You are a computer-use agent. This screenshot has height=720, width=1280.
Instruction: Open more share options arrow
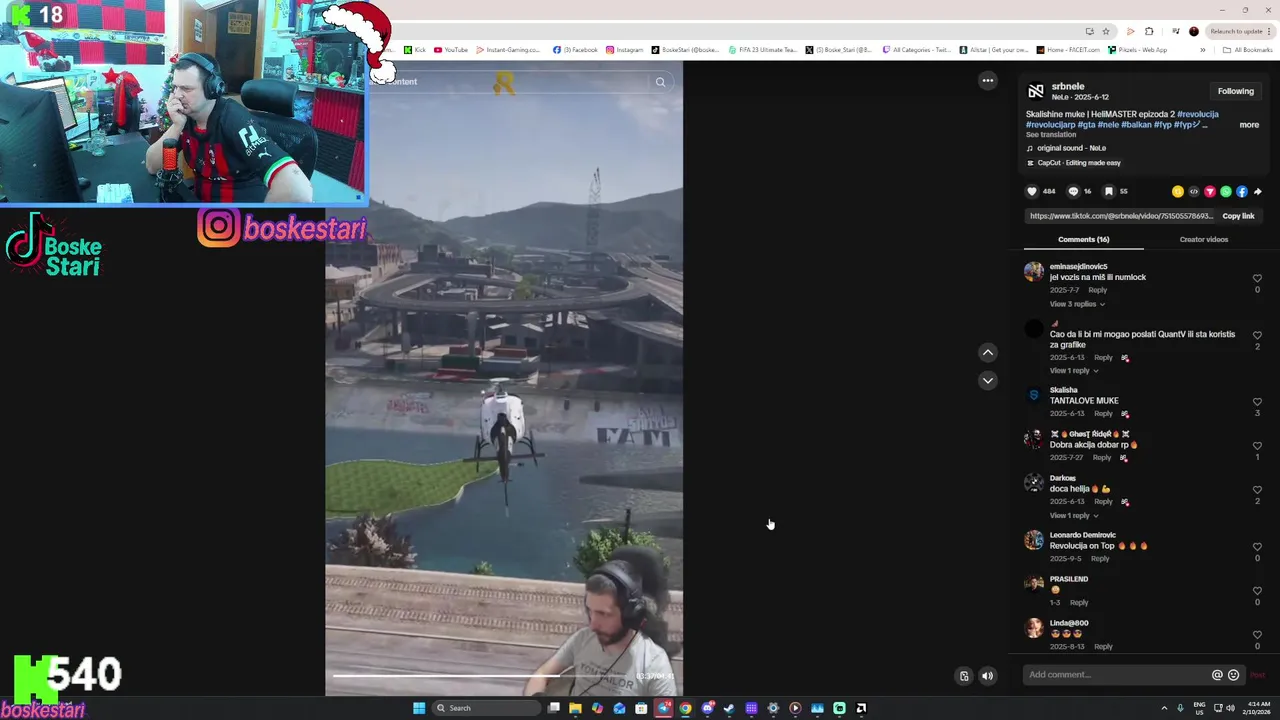click(x=1257, y=191)
